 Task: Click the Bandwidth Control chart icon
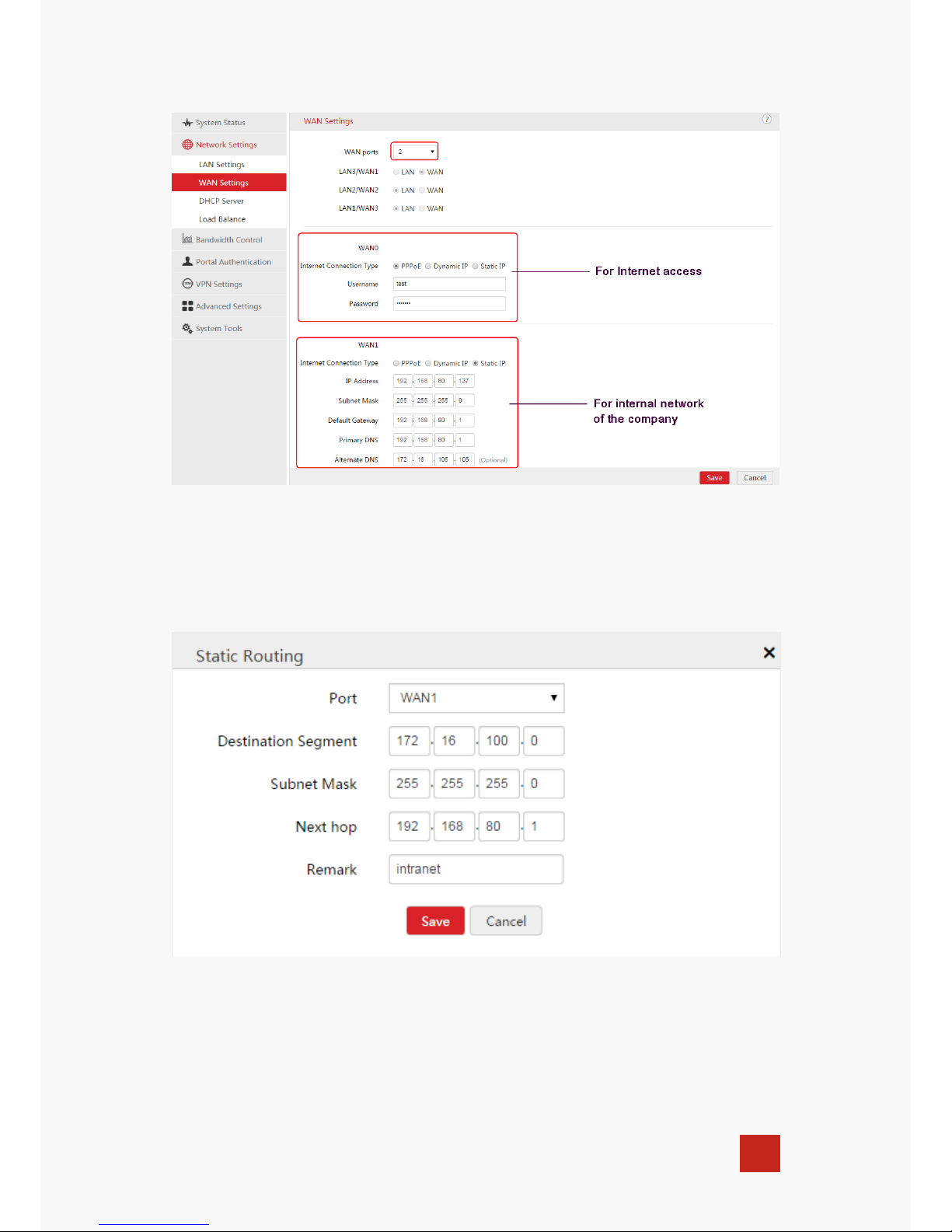(x=187, y=239)
